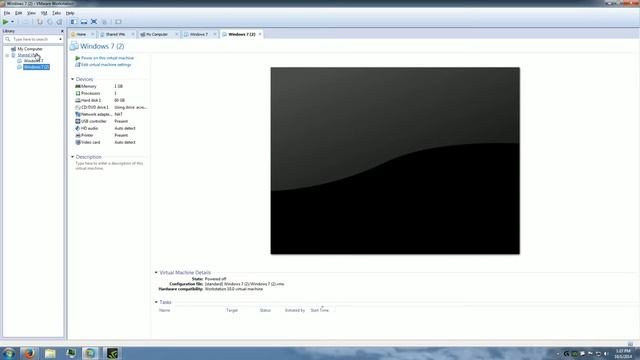Open the Edit menu
The width and height of the screenshot is (640, 360).
[x=19, y=13]
